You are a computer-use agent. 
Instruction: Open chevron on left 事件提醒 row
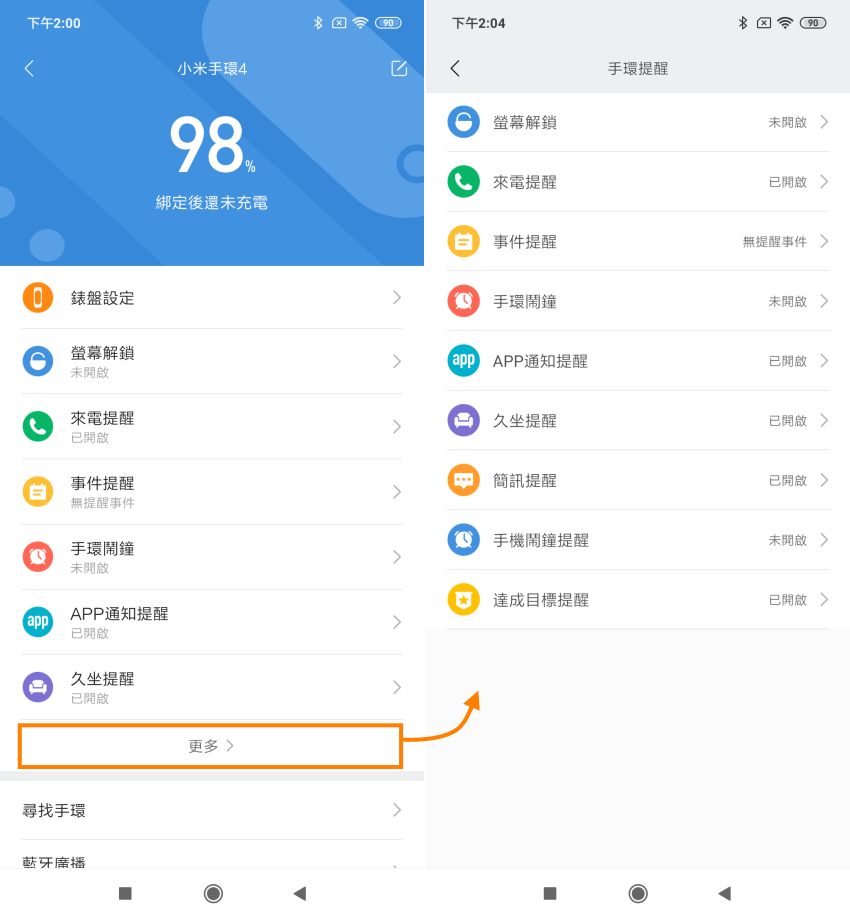397,491
